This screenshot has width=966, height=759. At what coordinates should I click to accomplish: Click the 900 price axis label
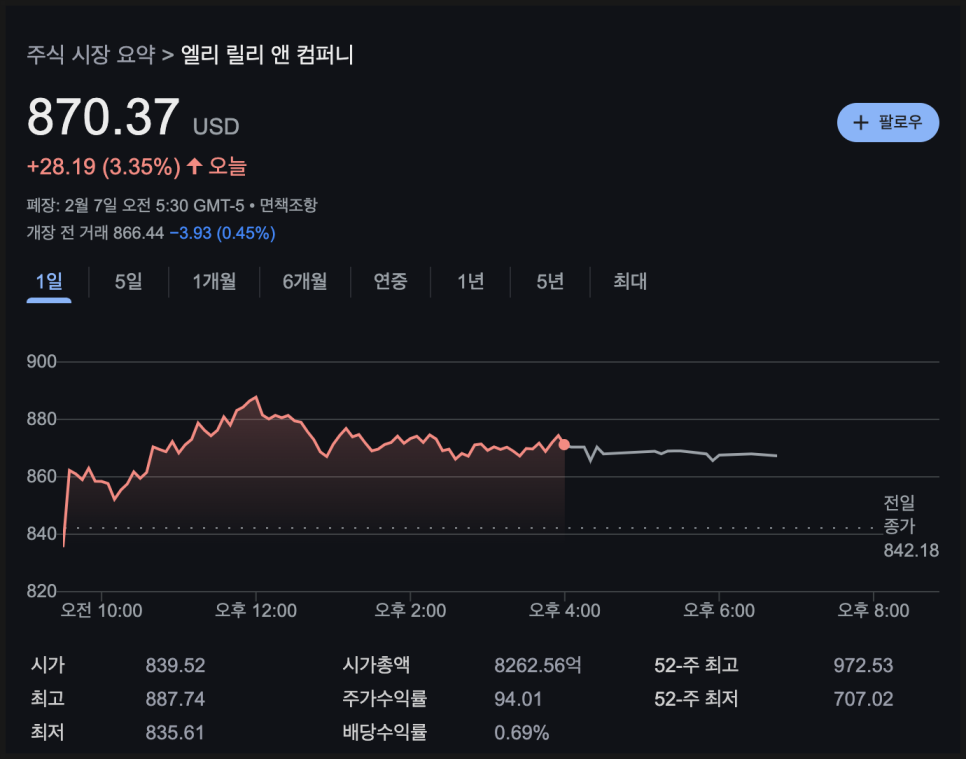[x=42, y=362]
